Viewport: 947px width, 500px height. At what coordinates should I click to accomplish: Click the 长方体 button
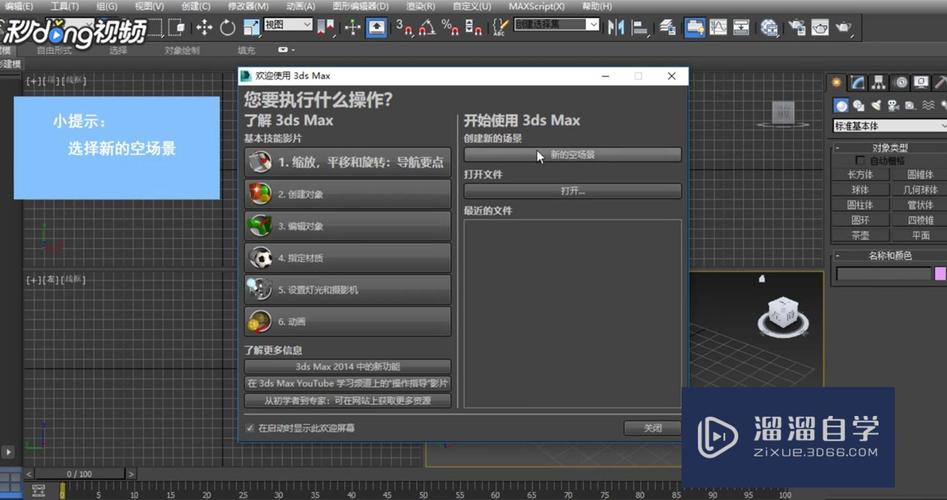(860, 175)
